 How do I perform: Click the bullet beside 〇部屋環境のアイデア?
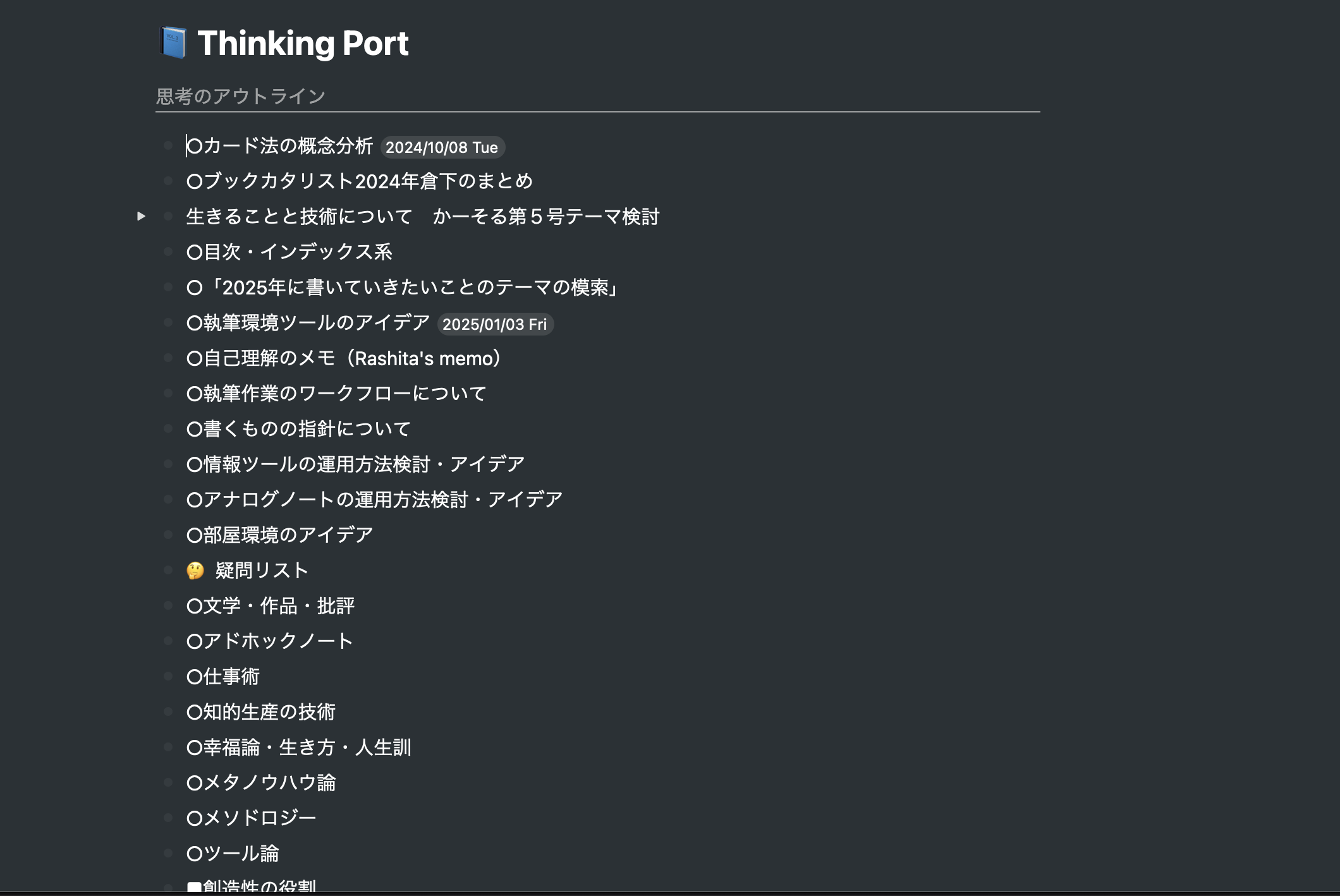click(x=167, y=534)
